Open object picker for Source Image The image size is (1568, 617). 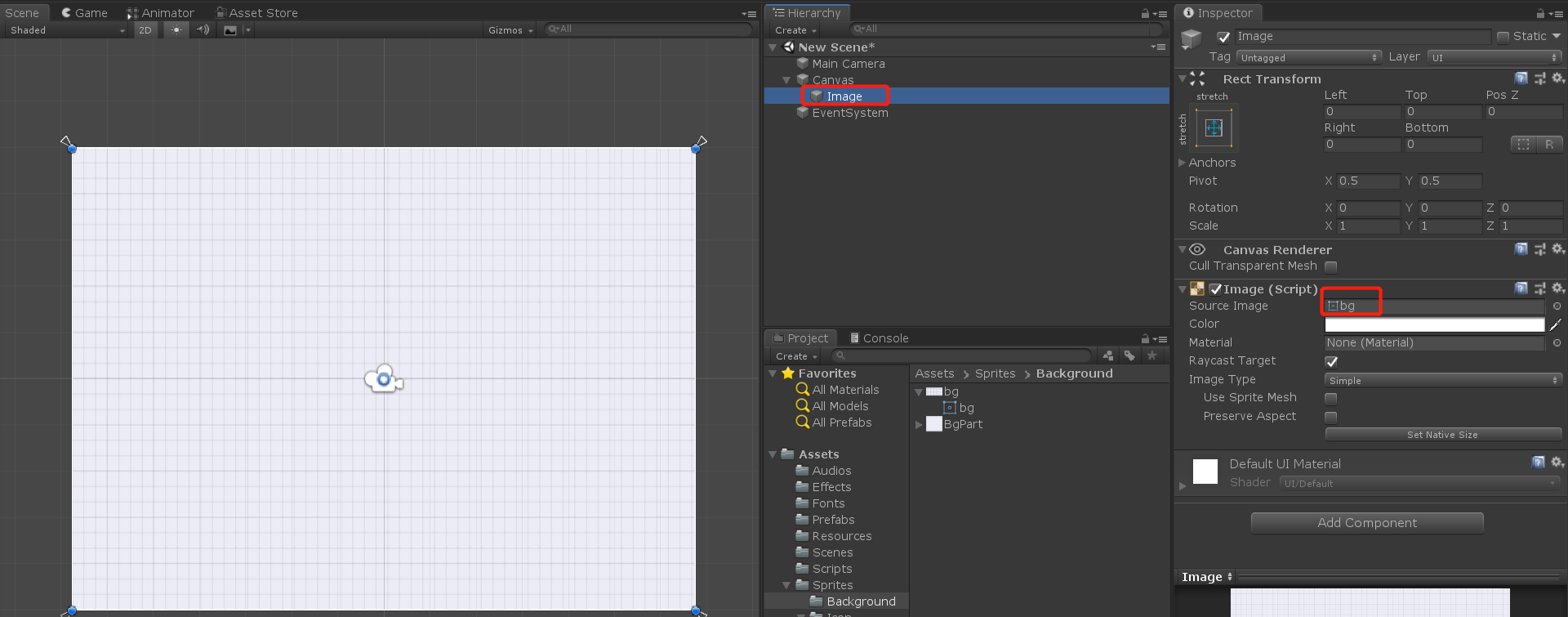click(1557, 306)
